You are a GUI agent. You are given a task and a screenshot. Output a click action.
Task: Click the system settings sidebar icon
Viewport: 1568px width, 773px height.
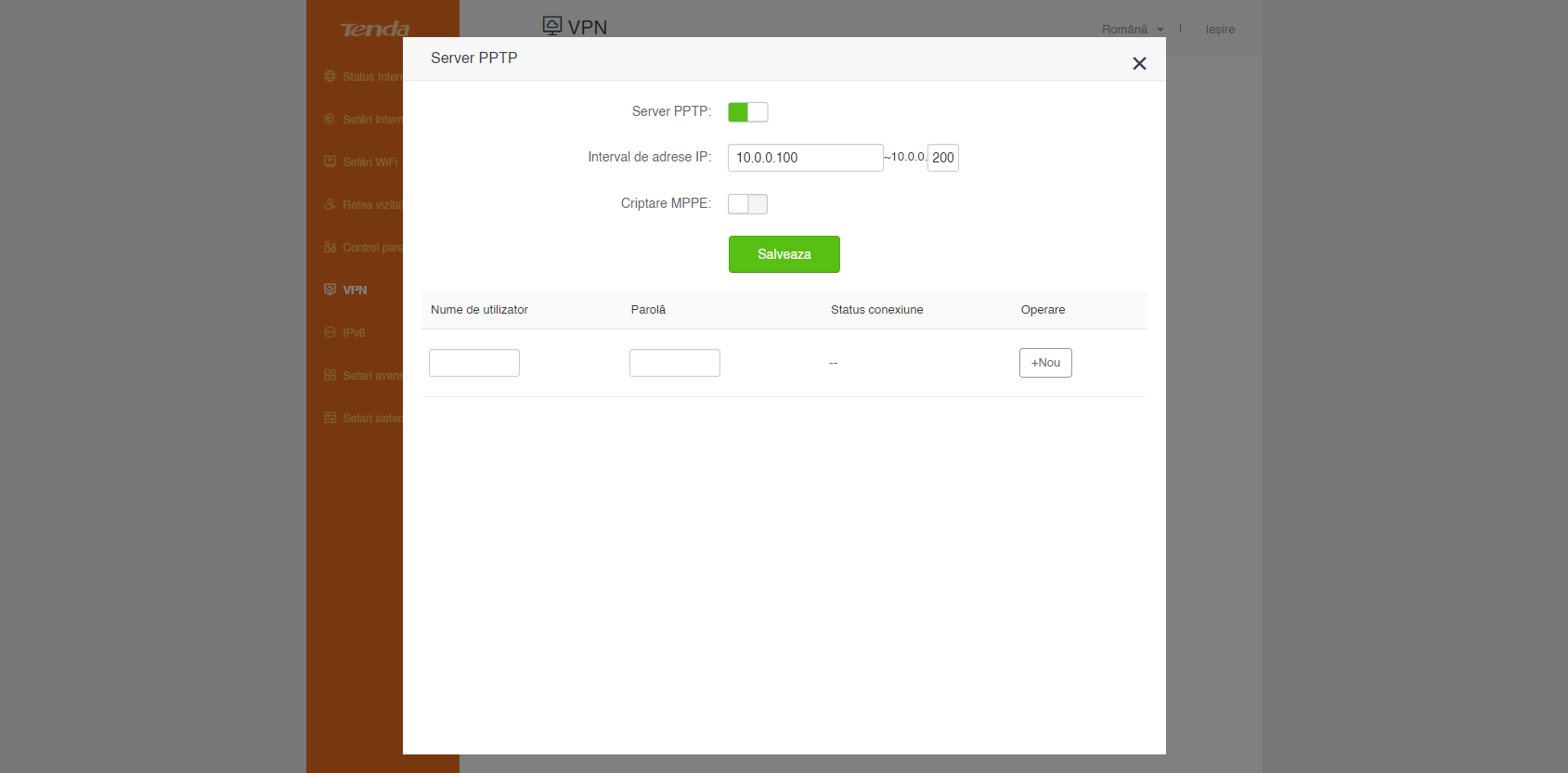pyautogui.click(x=330, y=418)
